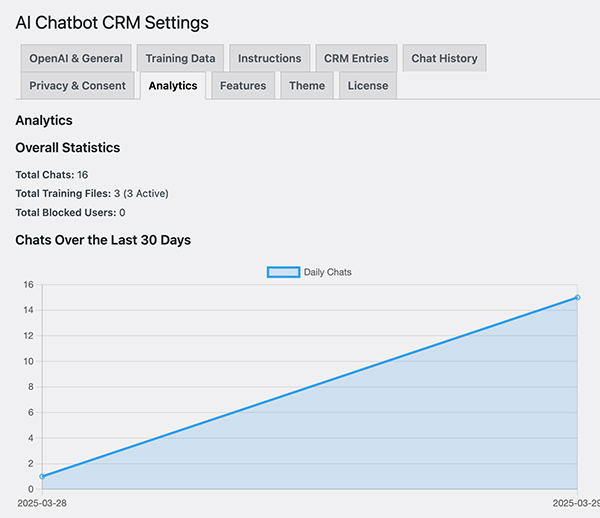Click the chart data point for 2025-03-28
This screenshot has height=518, width=600.
pyautogui.click(x=42, y=476)
